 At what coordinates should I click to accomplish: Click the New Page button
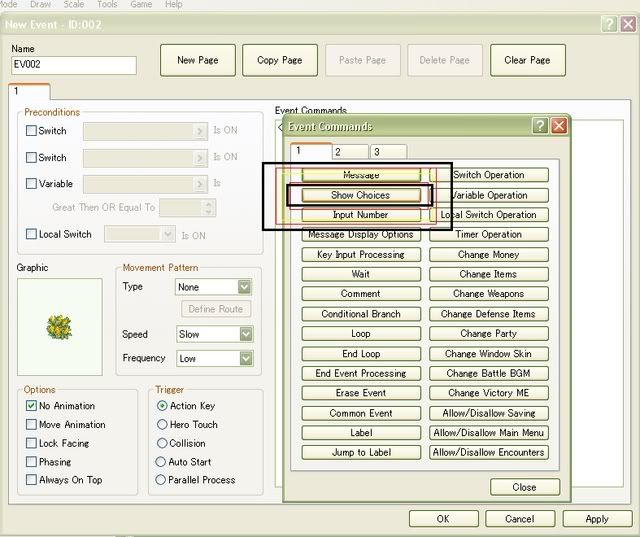[x=198, y=60]
